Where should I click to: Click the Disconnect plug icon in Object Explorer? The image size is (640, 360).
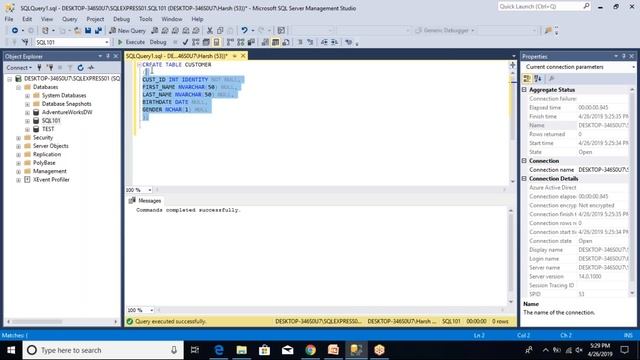click(x=50, y=68)
